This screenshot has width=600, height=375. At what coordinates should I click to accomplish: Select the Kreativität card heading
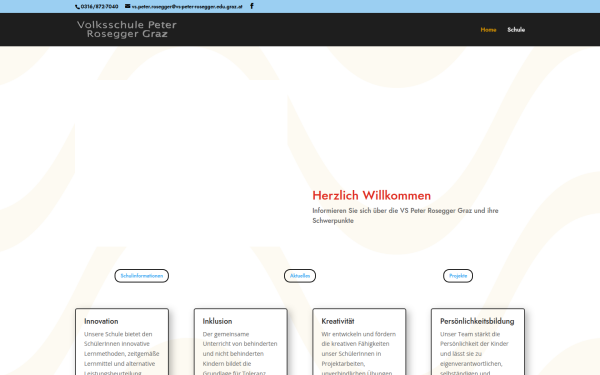pos(338,321)
